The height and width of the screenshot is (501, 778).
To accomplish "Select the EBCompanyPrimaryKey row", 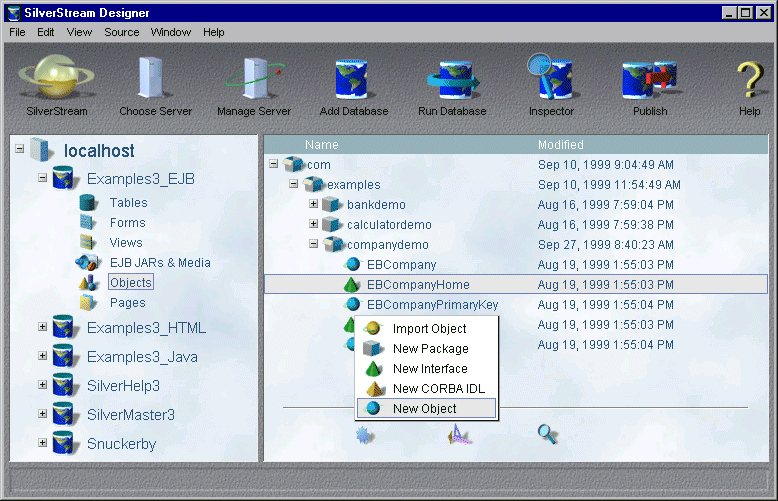I will pos(516,305).
